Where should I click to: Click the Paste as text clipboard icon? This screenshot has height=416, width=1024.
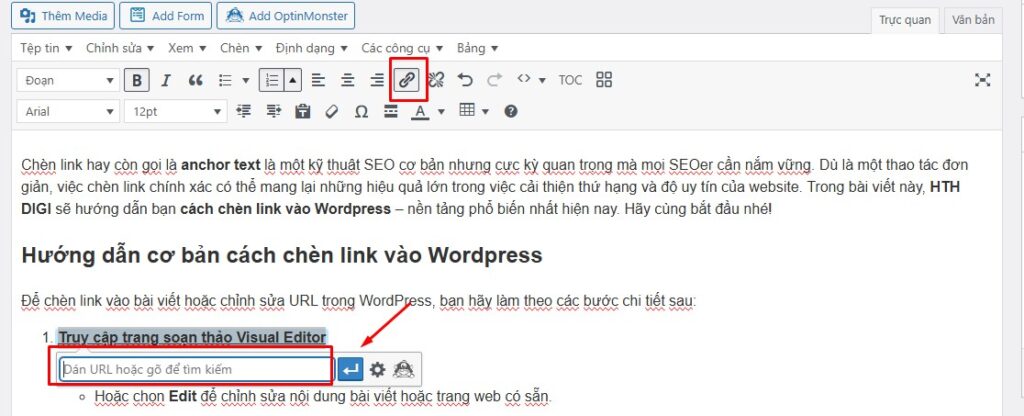(302, 111)
